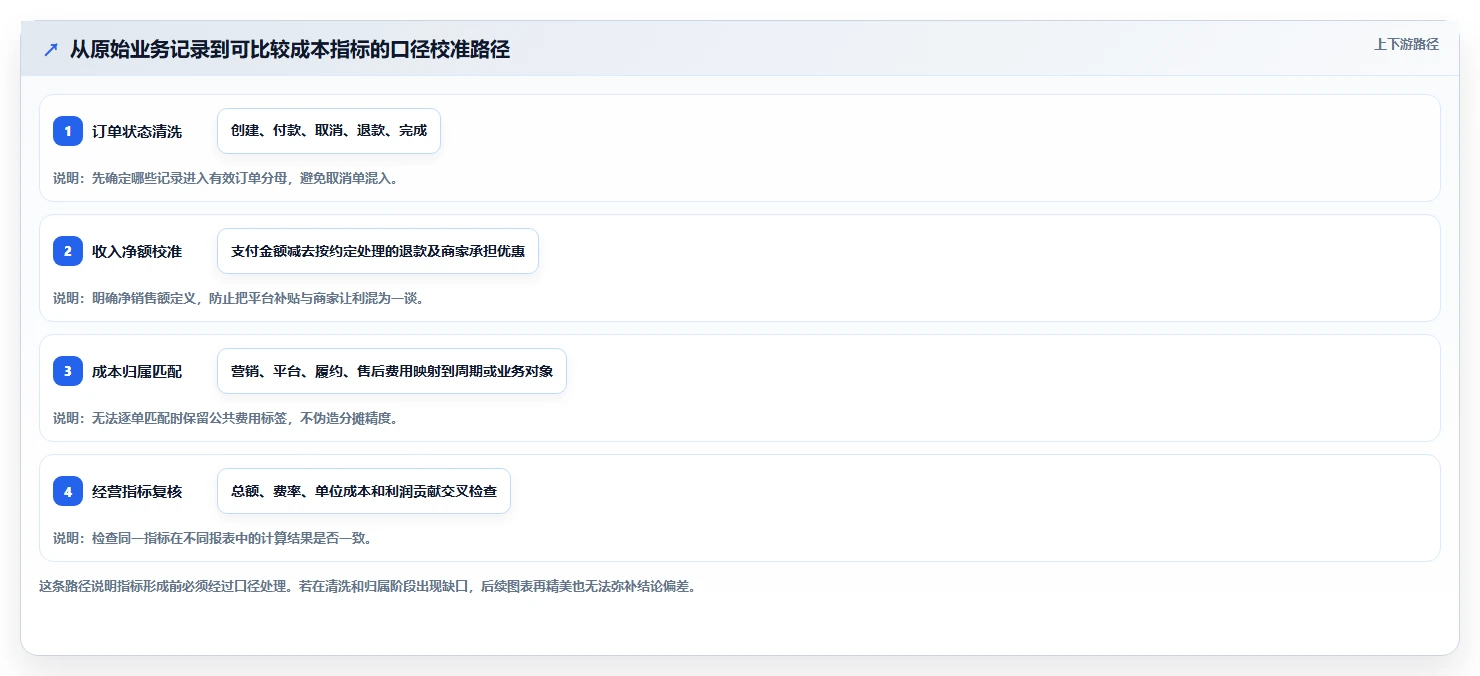This screenshot has height=676, width=1480.
Task: Click the 创建、付款、取消、退款、完成 chip
Action: click(329, 131)
